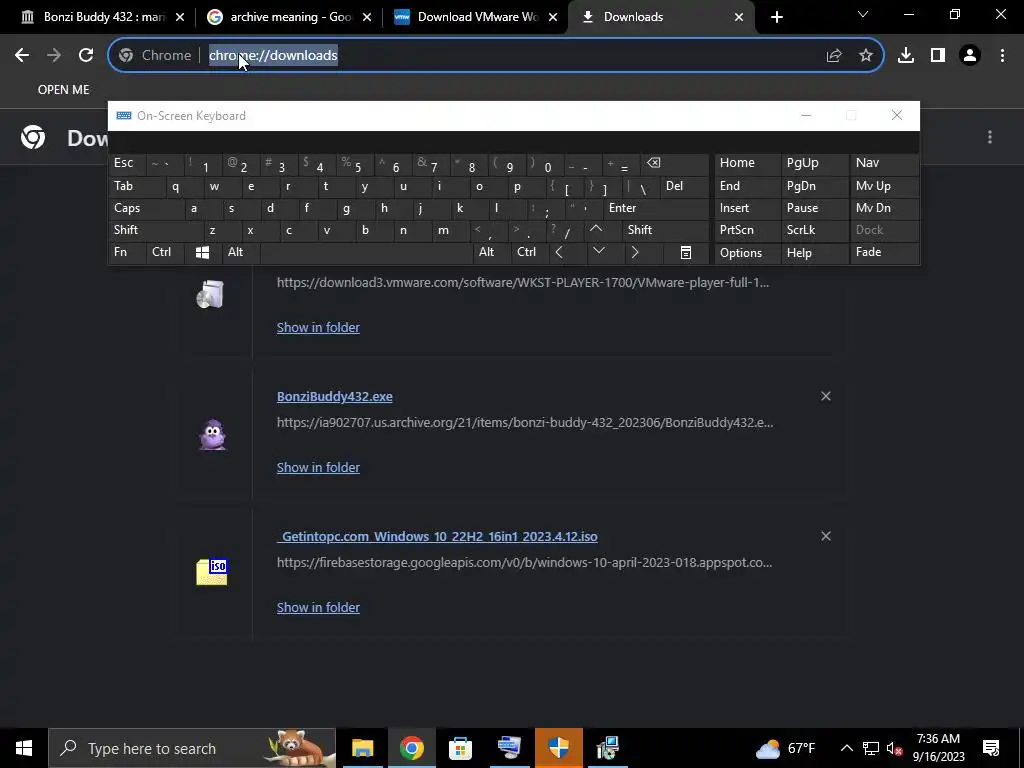Open the OPEN ME bookmark
The height and width of the screenshot is (768, 1024).
tap(63, 89)
